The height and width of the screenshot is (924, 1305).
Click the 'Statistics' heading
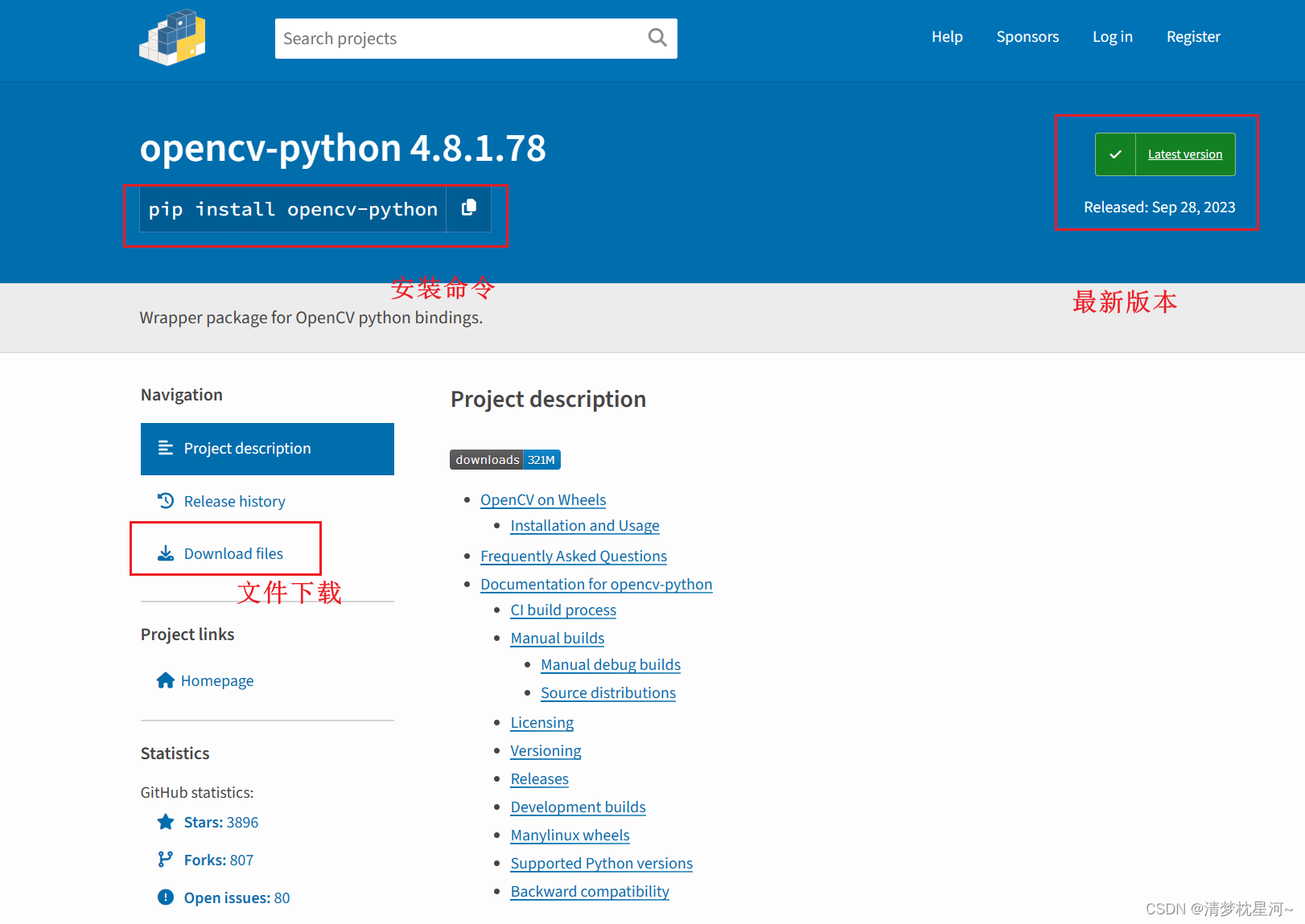(175, 754)
